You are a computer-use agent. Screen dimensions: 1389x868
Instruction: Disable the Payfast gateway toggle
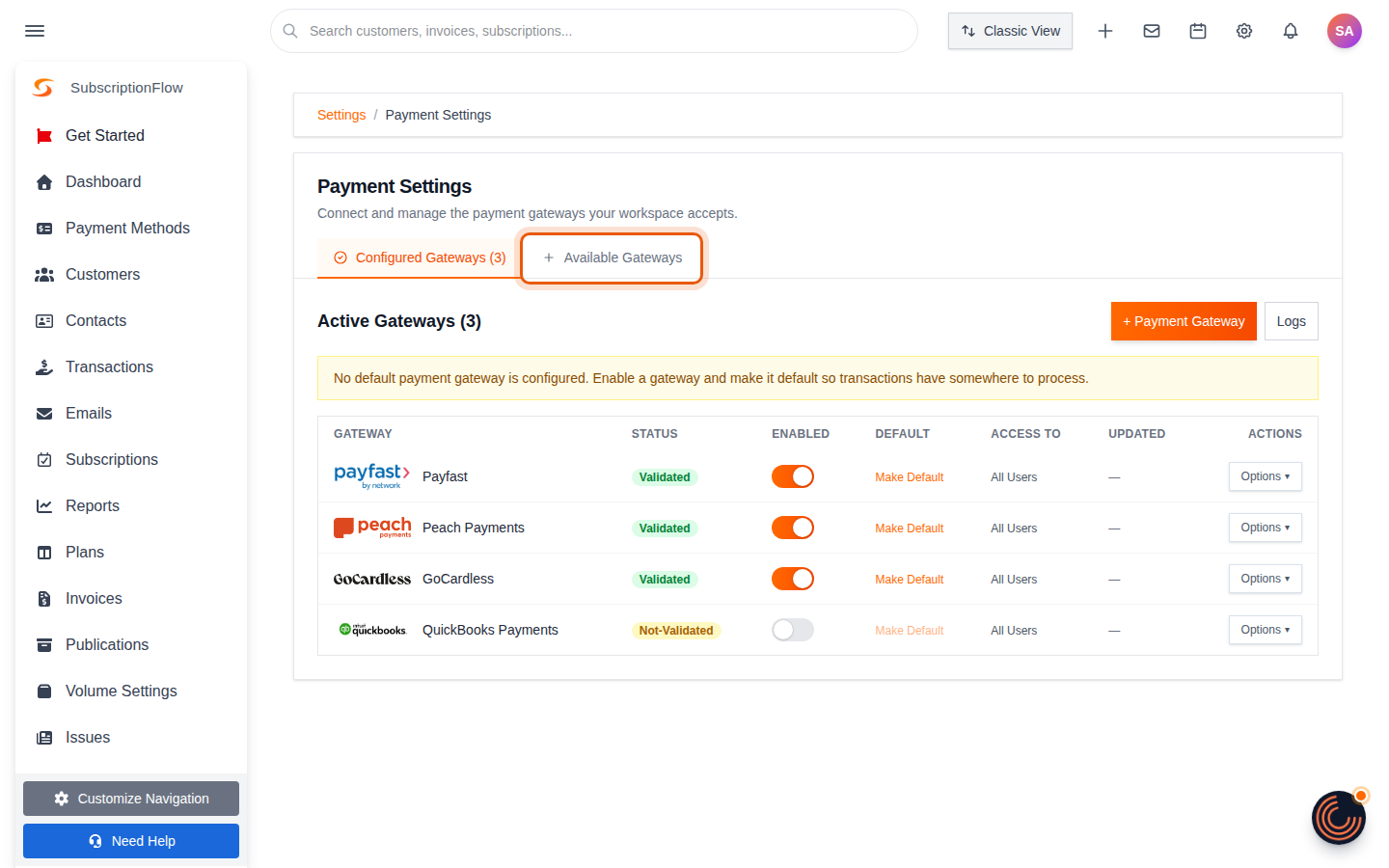click(x=793, y=476)
